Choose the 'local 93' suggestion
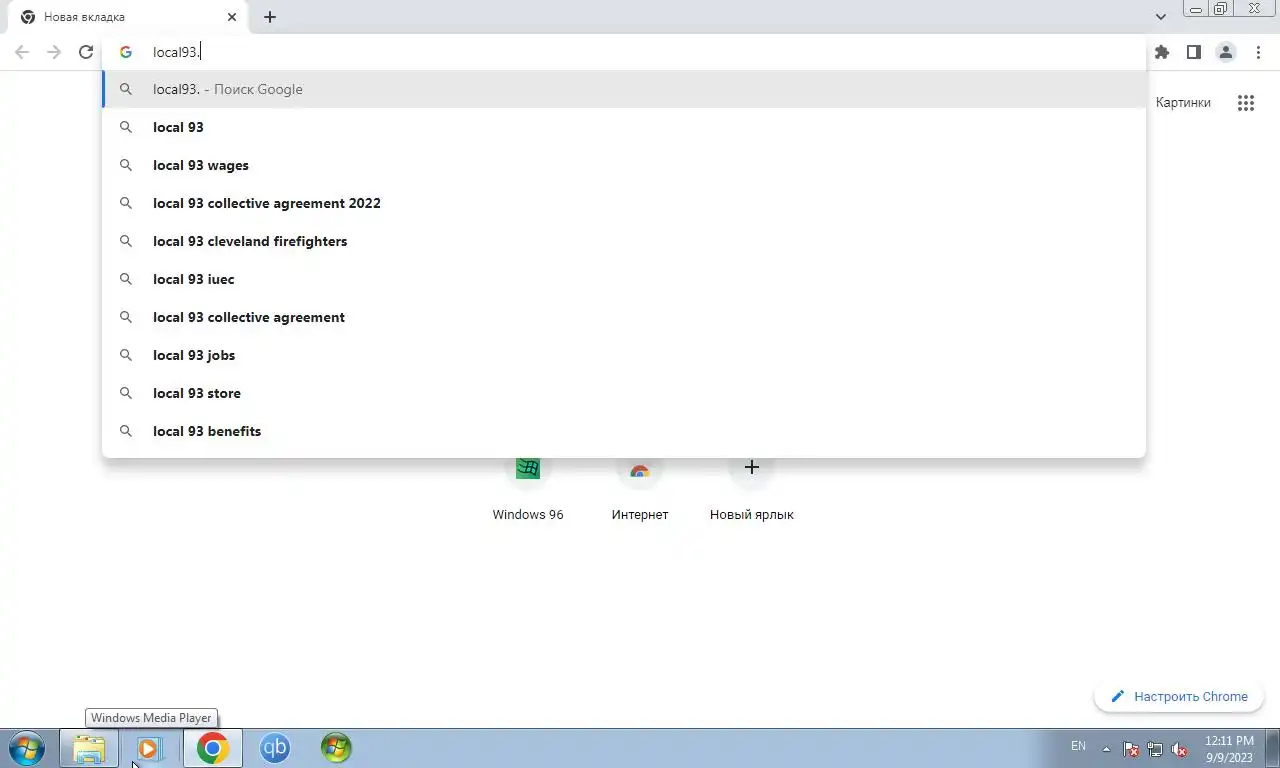 [624, 127]
